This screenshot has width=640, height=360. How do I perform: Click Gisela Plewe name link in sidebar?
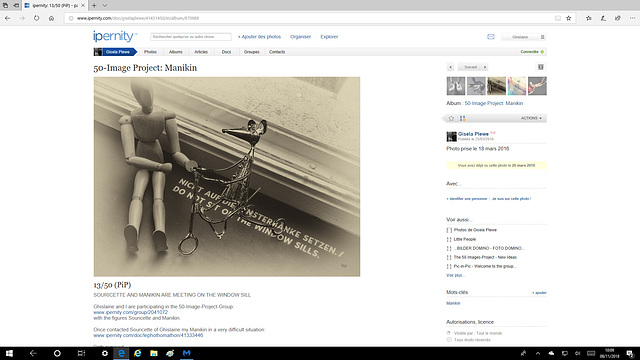[x=473, y=134]
